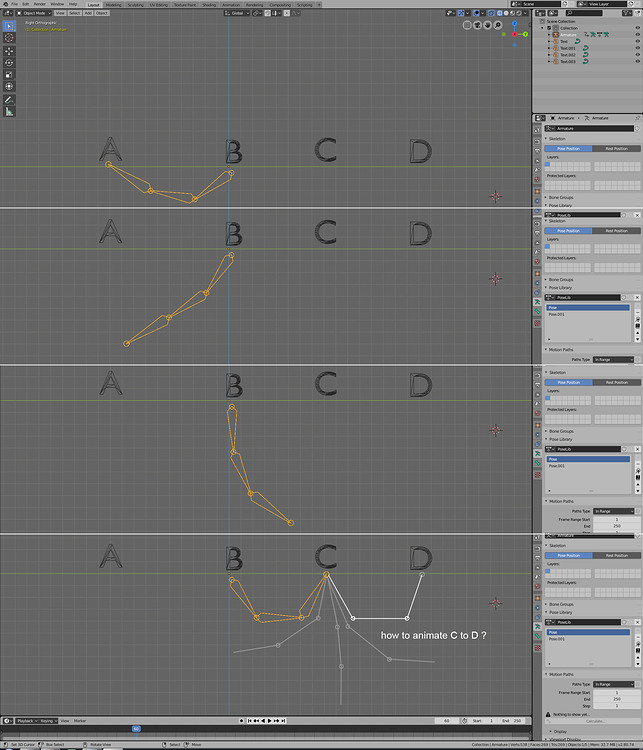
Task: Select the Rotate tool
Action: (9, 63)
